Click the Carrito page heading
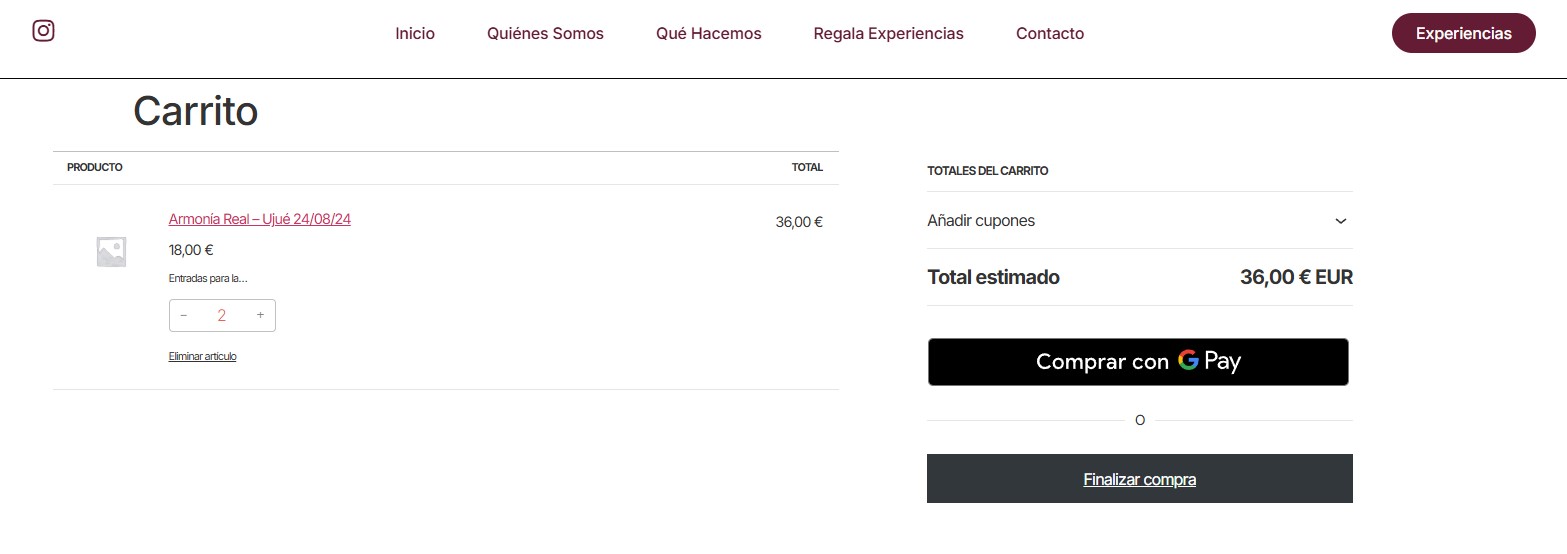This screenshot has height=554, width=1567. pyautogui.click(x=195, y=111)
